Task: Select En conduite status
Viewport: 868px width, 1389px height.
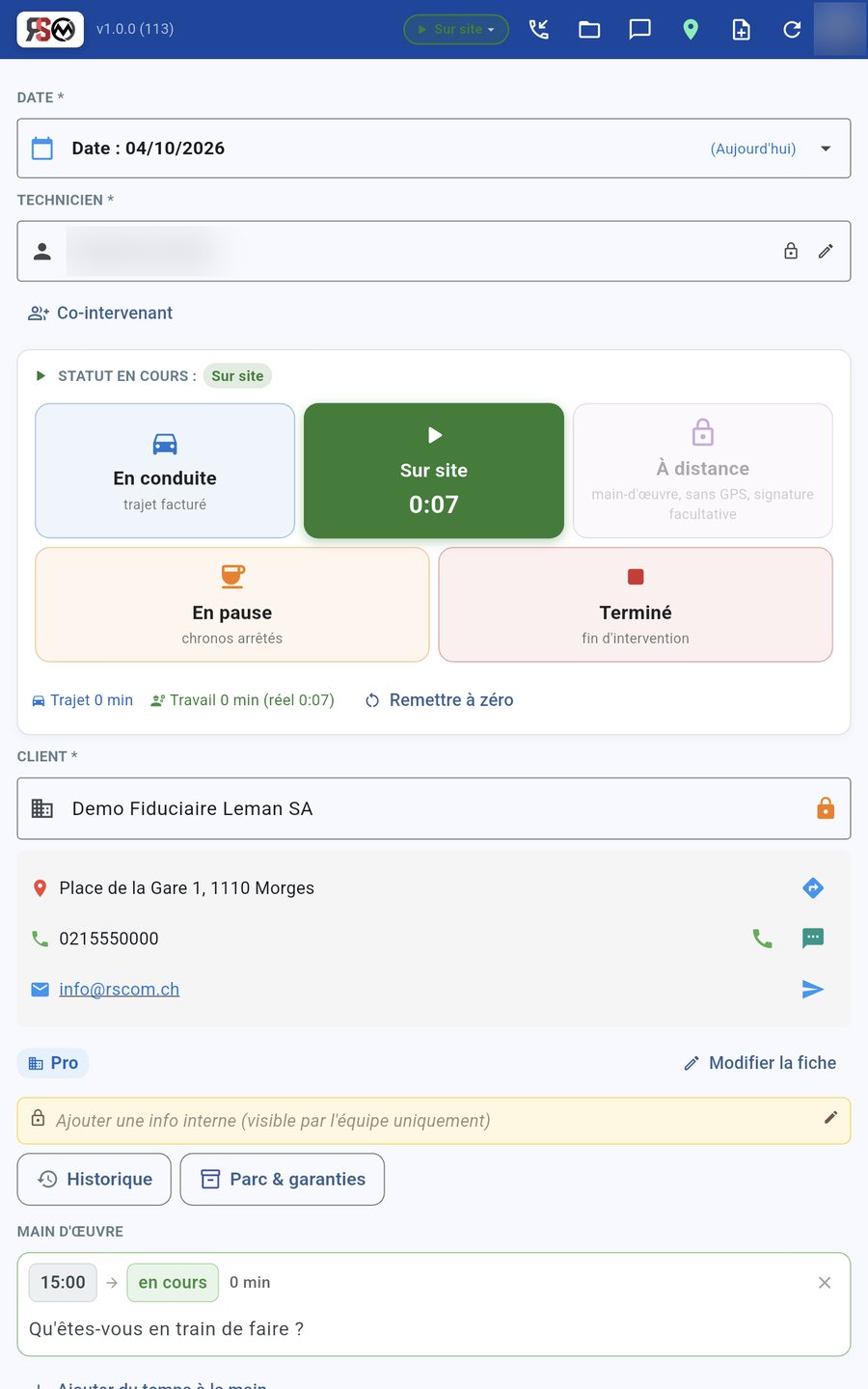Action: 165,471
